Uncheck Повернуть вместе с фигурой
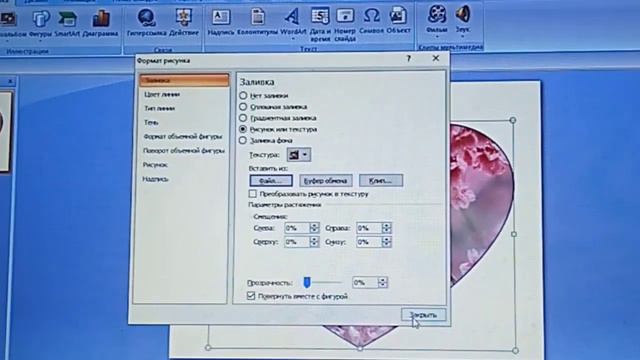 (251, 296)
